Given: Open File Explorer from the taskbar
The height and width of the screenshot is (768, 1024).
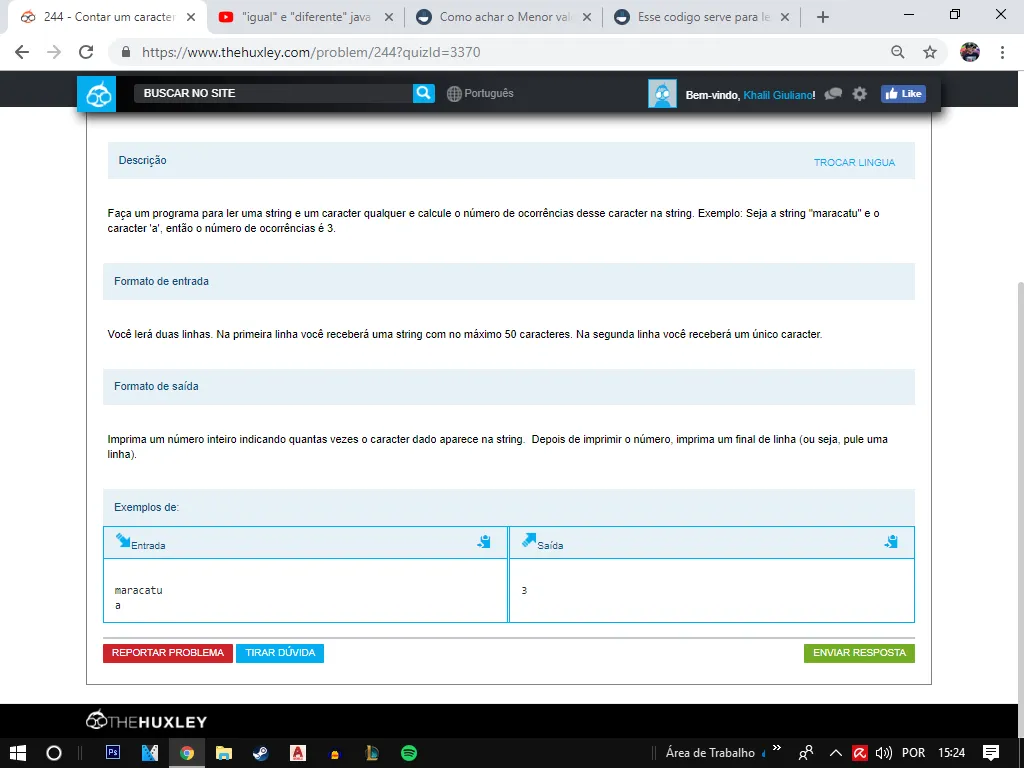Looking at the screenshot, I should pos(224,753).
